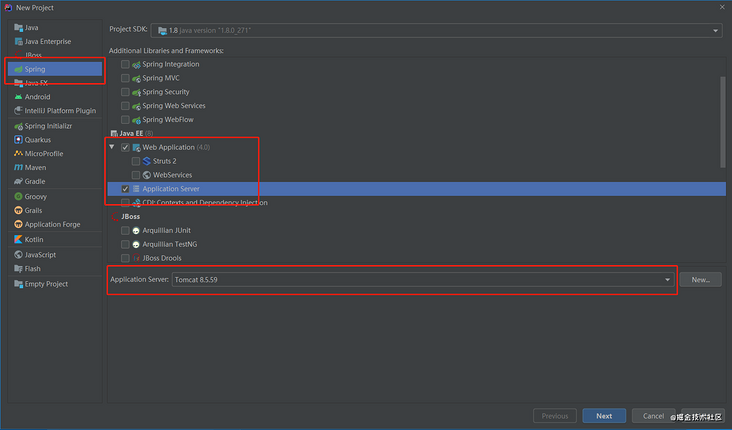Click the Quarkus icon
The width and height of the screenshot is (732, 430).
click(18, 140)
